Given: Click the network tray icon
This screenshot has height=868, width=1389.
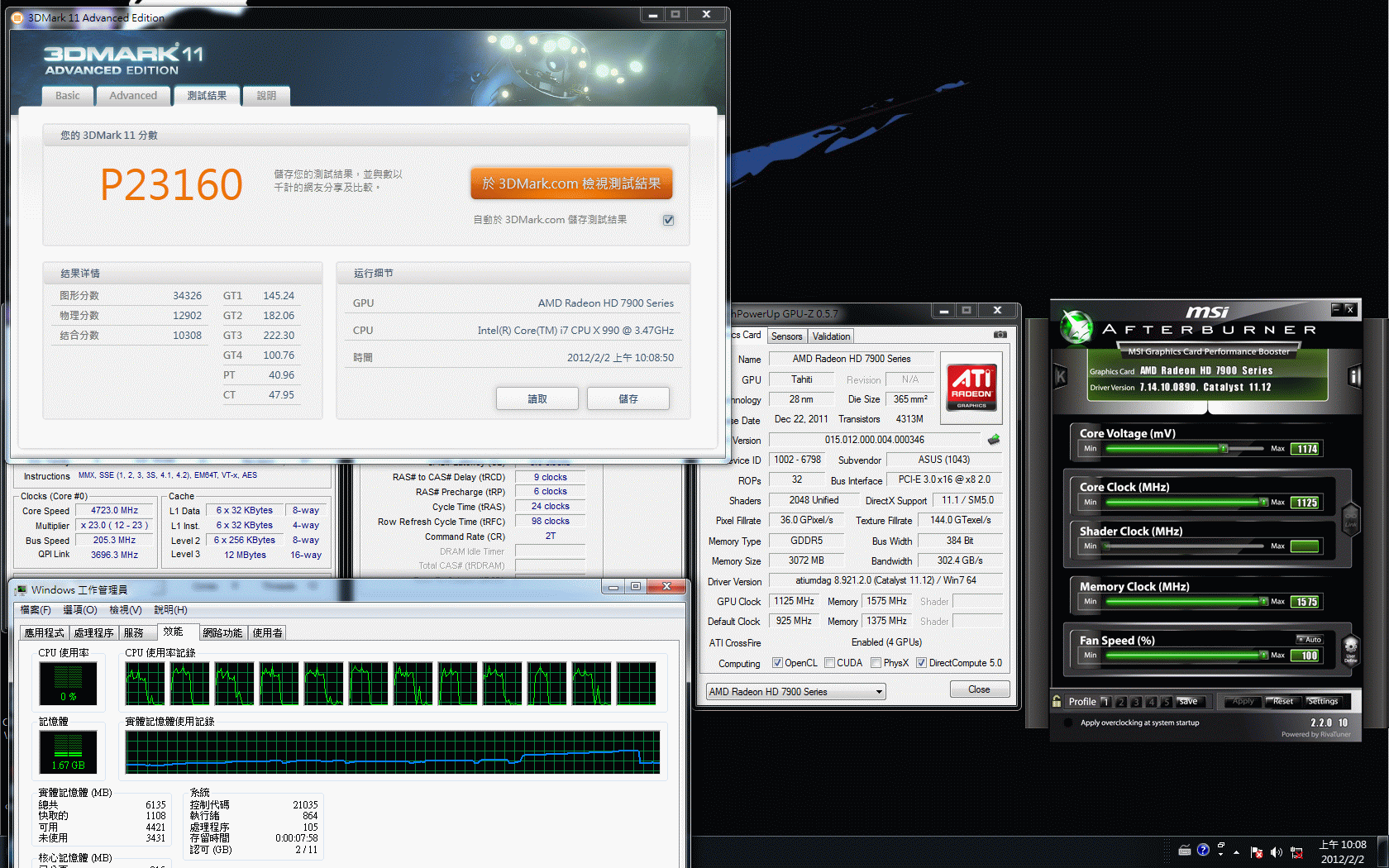Looking at the screenshot, I should coord(1296,852).
